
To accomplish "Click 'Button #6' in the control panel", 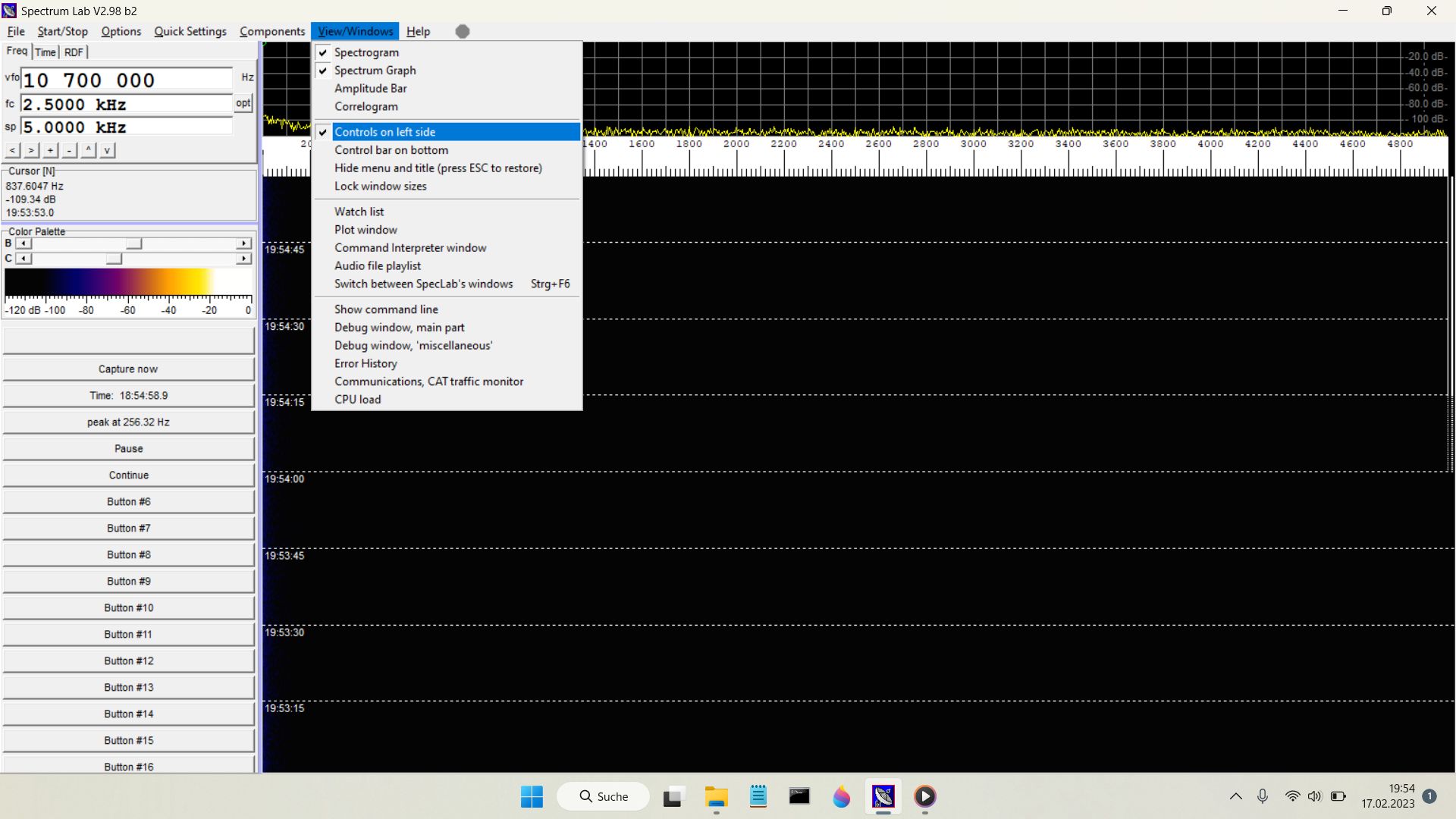I will pos(128,501).
